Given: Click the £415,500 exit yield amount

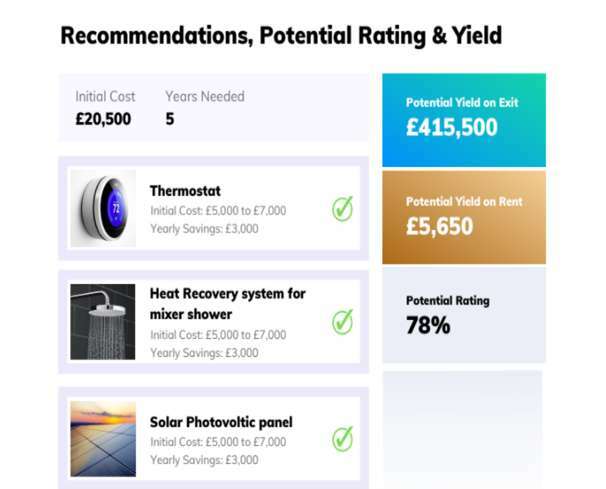Looking at the screenshot, I should (x=451, y=128).
